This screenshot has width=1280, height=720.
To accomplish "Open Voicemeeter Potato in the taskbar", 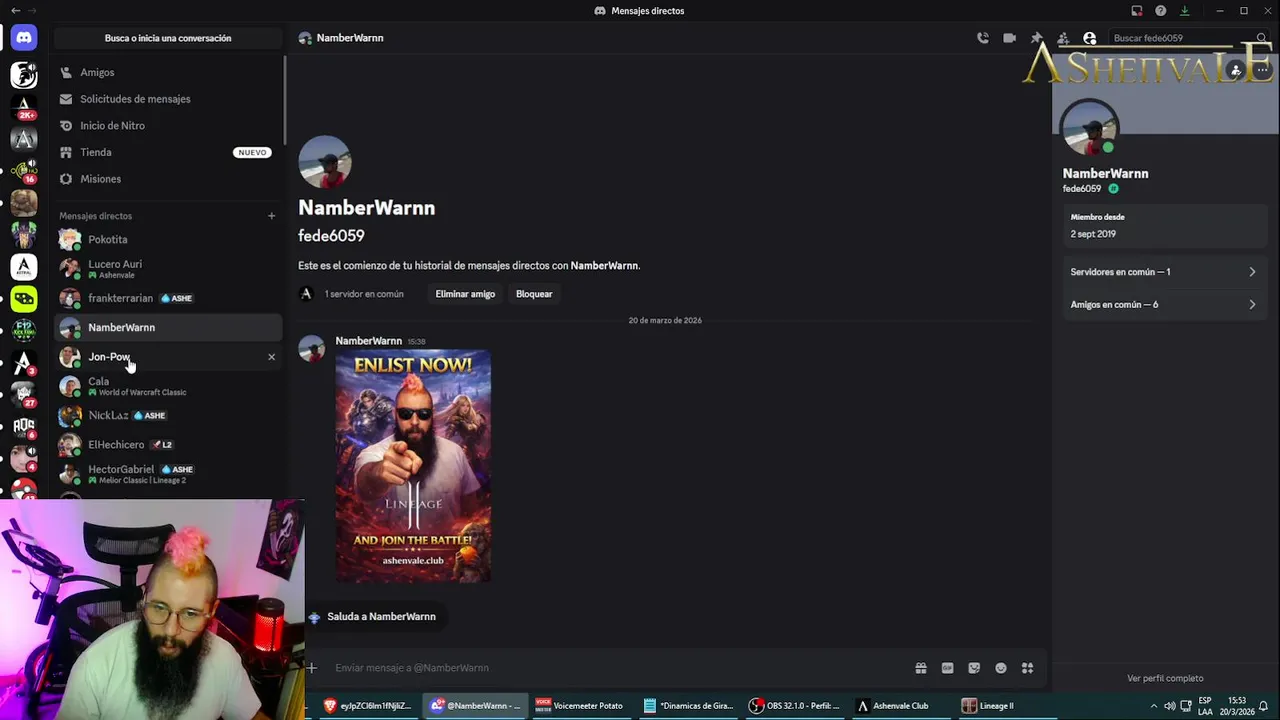I will point(579,706).
